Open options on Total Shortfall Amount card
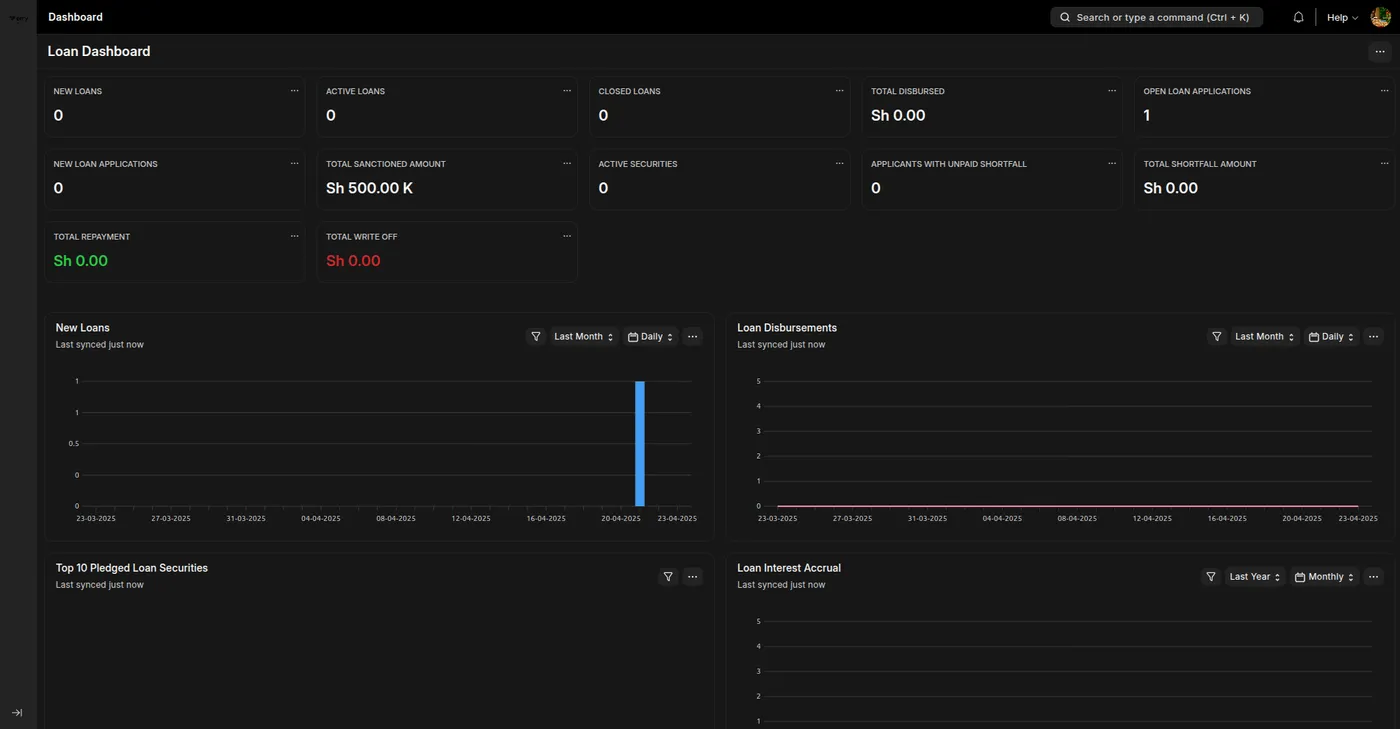Viewport: 1400px width, 729px height. point(1385,164)
